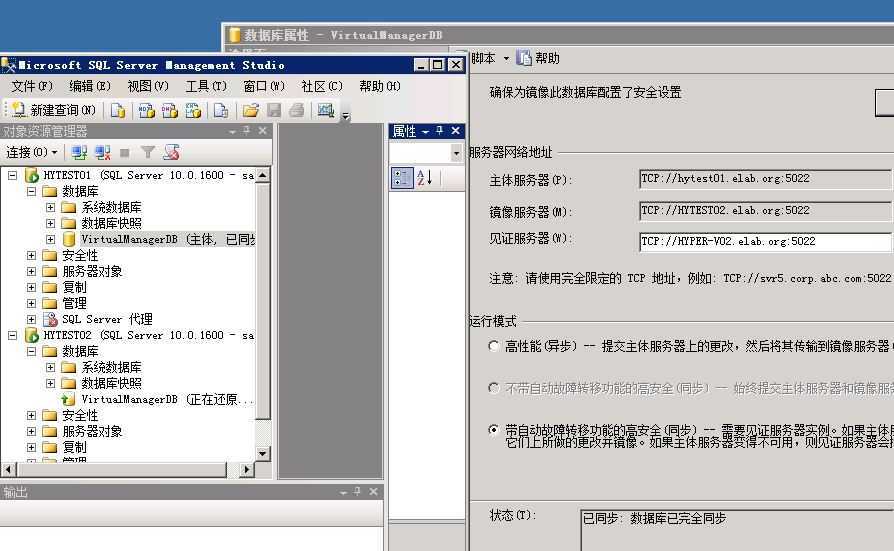The image size is (894, 551).
Task: Pin the 输出 output panel
Action: click(357, 491)
